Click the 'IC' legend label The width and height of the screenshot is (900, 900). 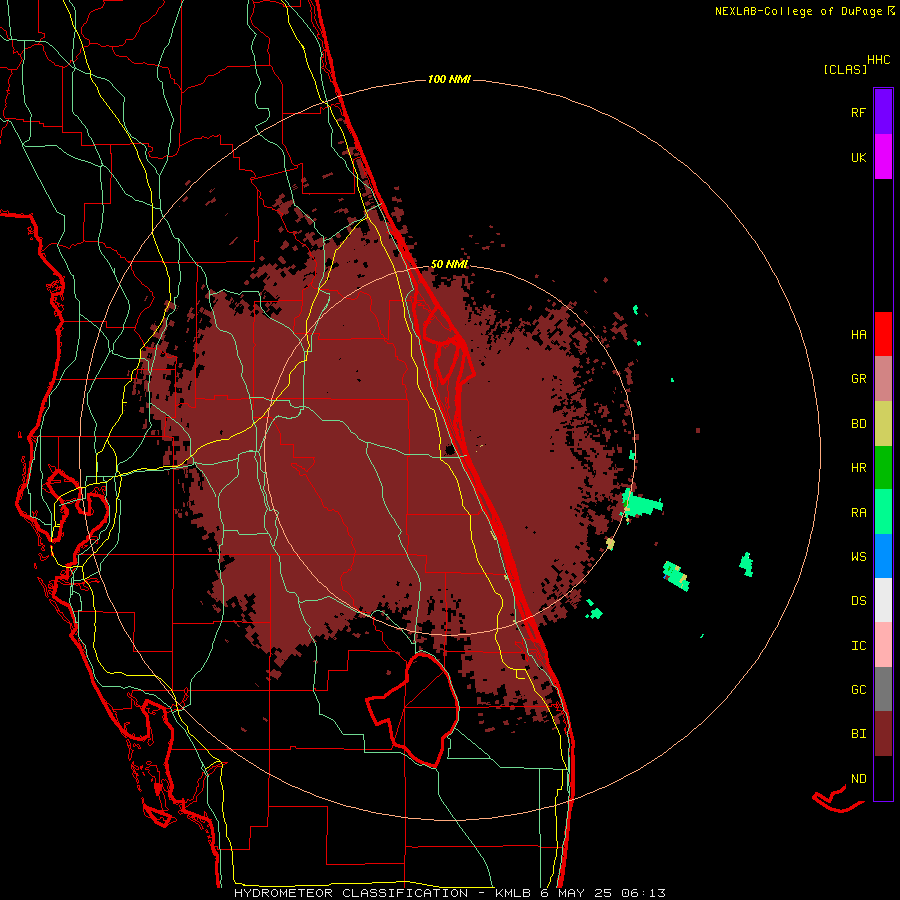[858, 646]
